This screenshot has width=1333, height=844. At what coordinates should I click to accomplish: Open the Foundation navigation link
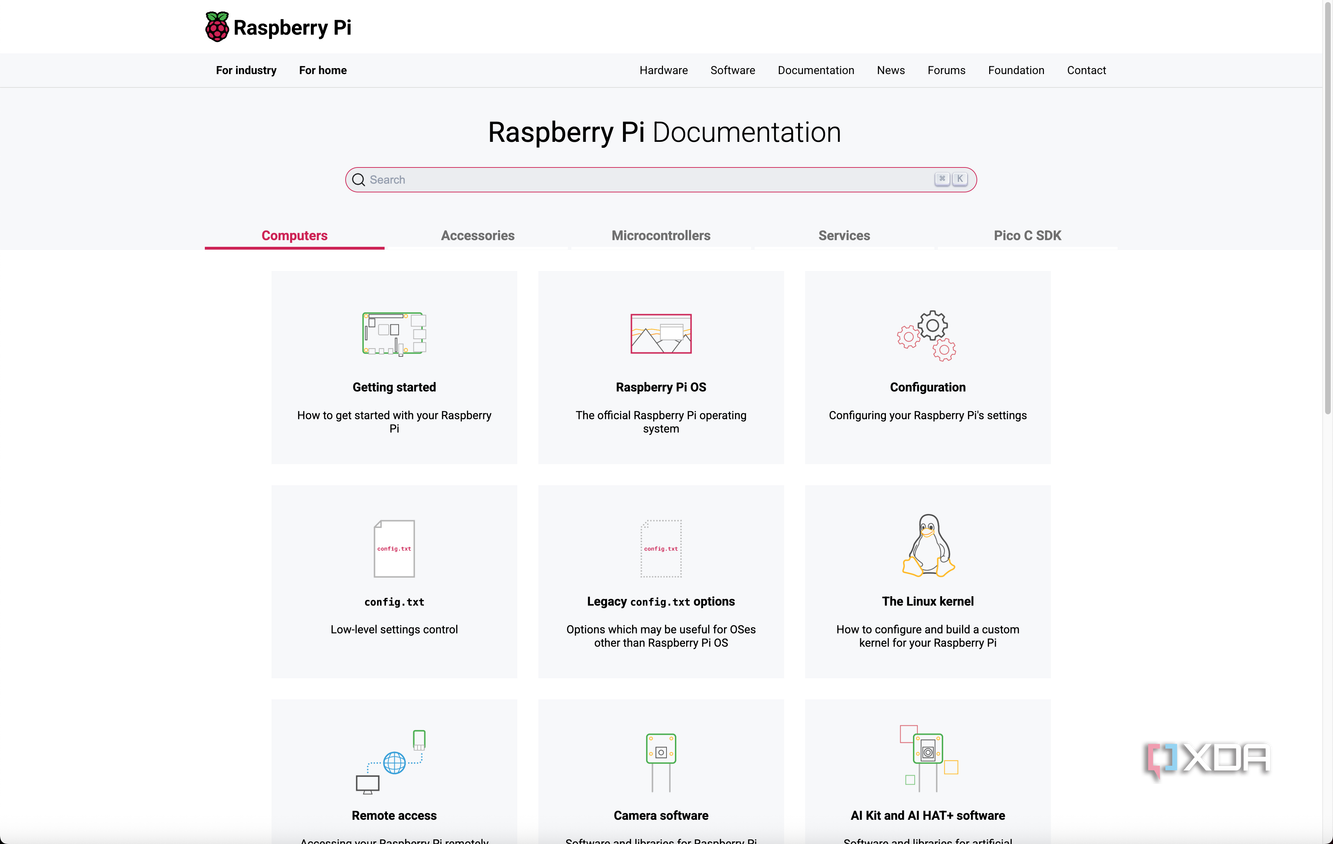pos(1016,70)
